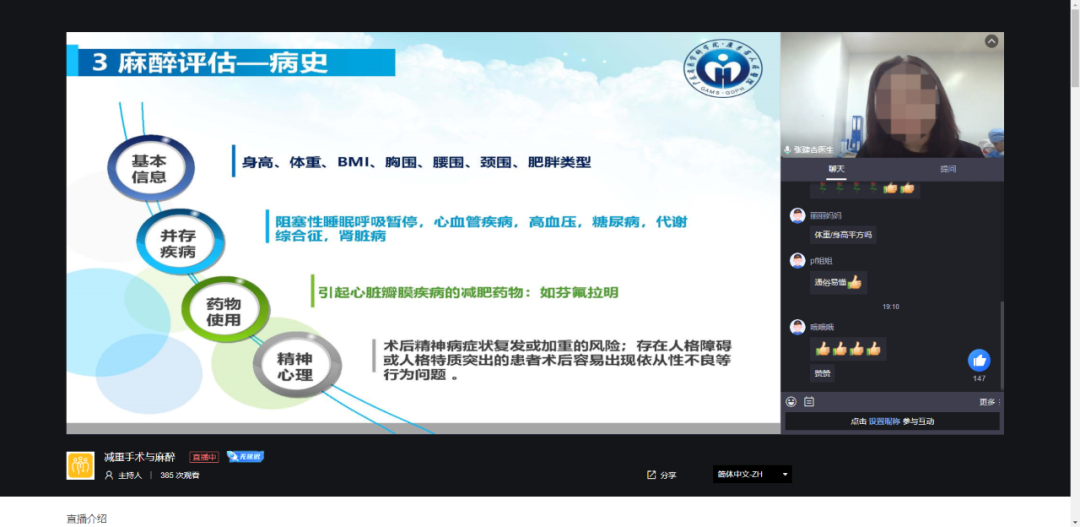The image size is (1080, 527).
Task: Click the notice icon beside the emoji button
Action: 809,402
